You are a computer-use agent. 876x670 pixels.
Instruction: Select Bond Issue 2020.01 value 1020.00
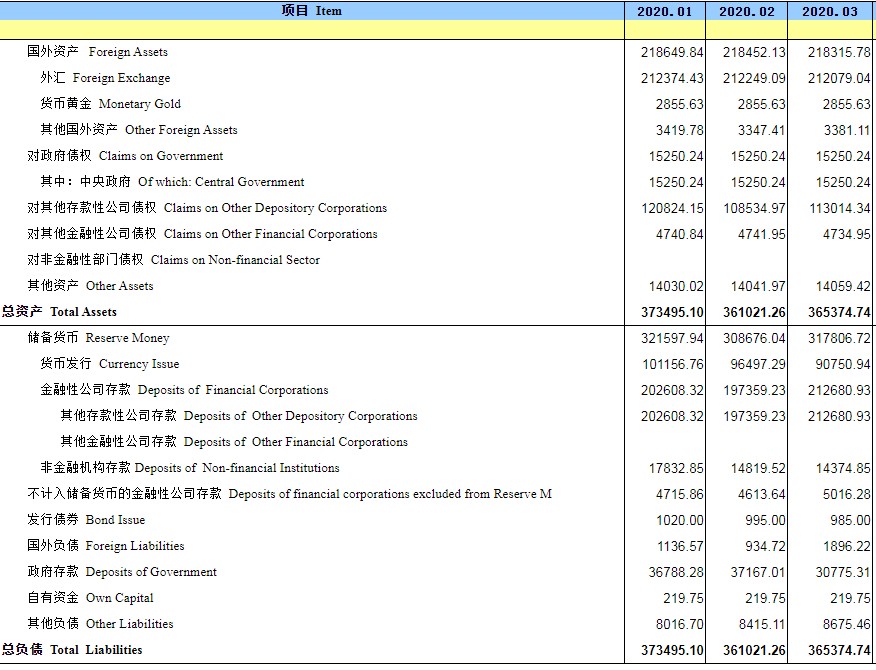point(679,520)
